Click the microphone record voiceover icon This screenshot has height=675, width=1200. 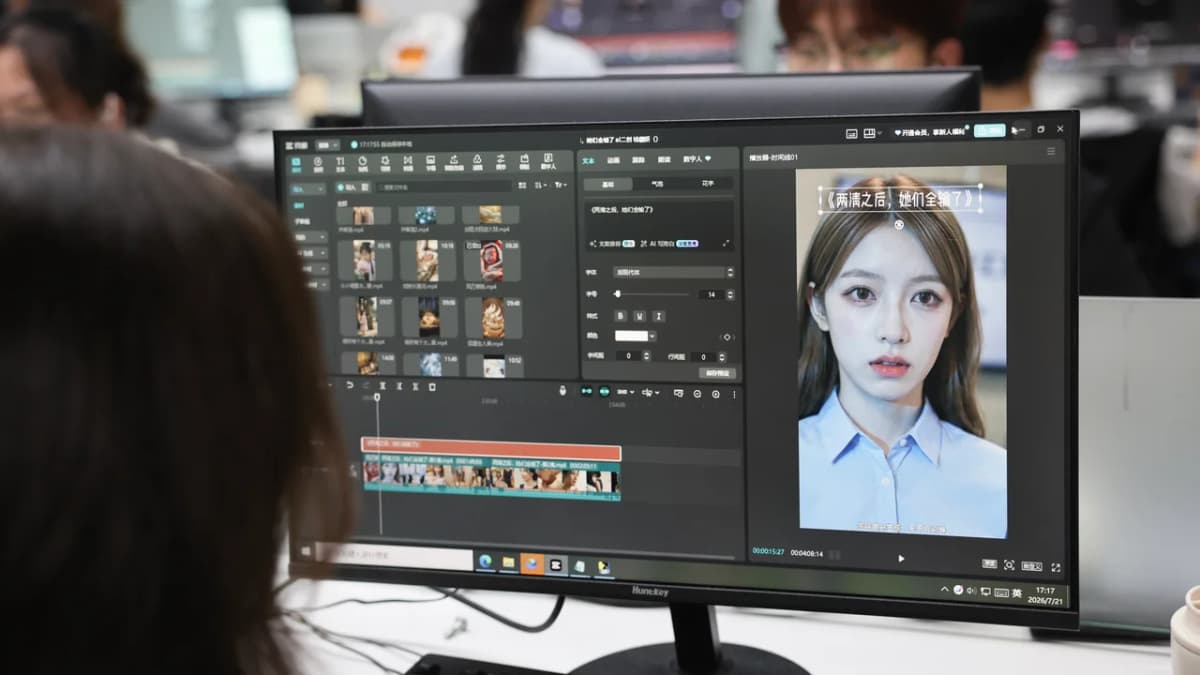click(562, 391)
